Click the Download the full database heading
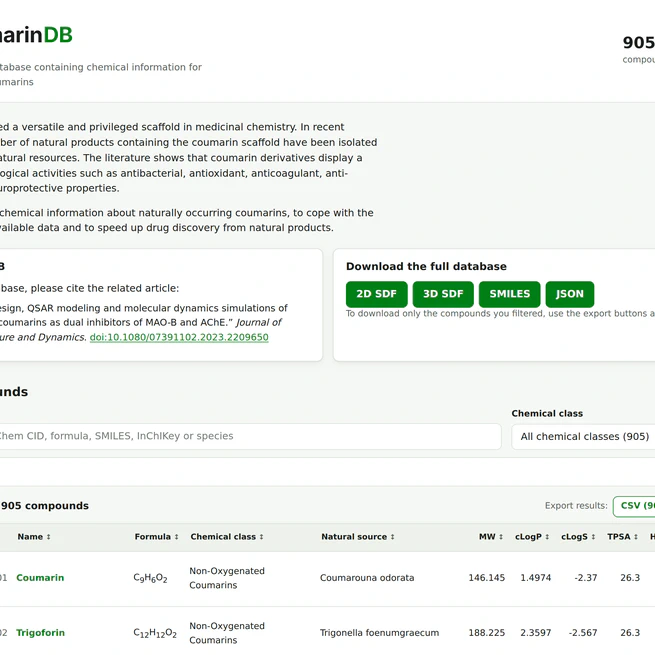Screen dimensions: 655x655 (426, 267)
